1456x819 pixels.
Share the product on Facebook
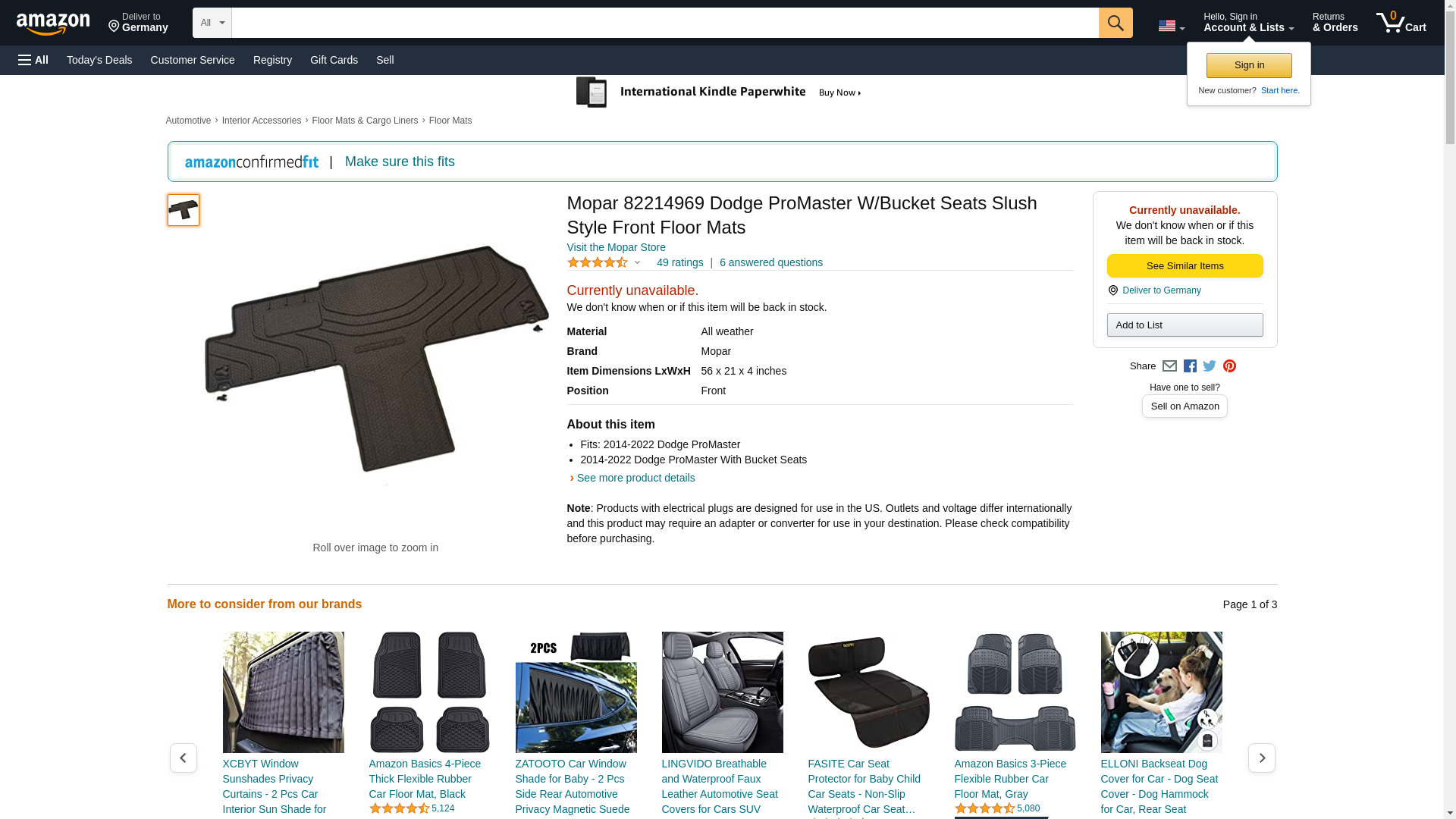1190,366
